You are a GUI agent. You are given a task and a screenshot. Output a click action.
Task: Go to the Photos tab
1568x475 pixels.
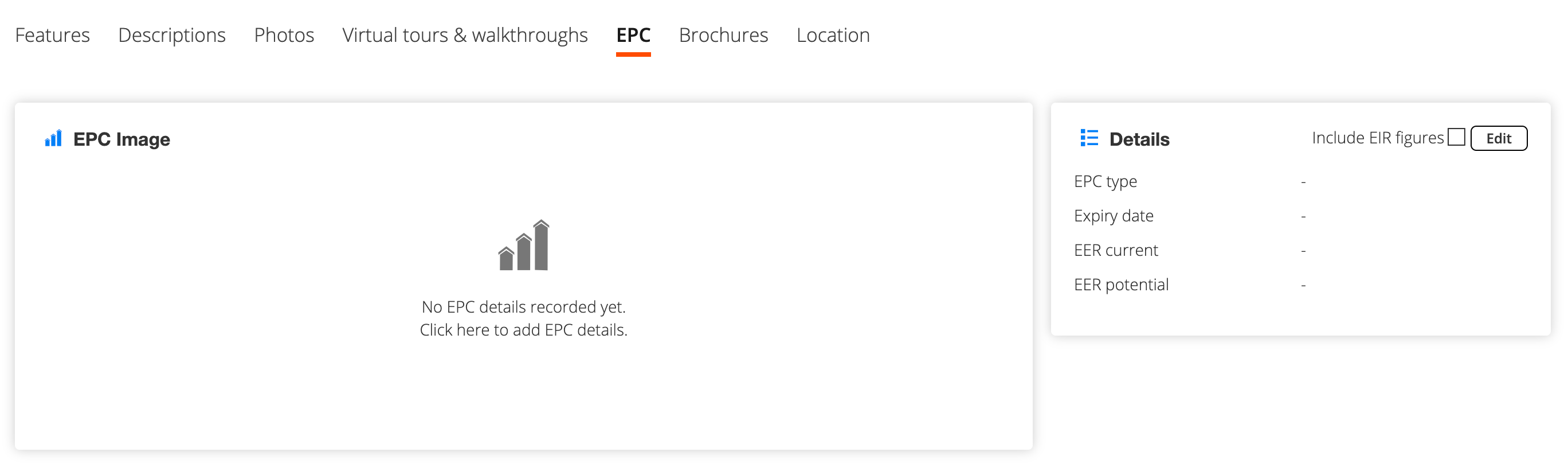tap(284, 36)
